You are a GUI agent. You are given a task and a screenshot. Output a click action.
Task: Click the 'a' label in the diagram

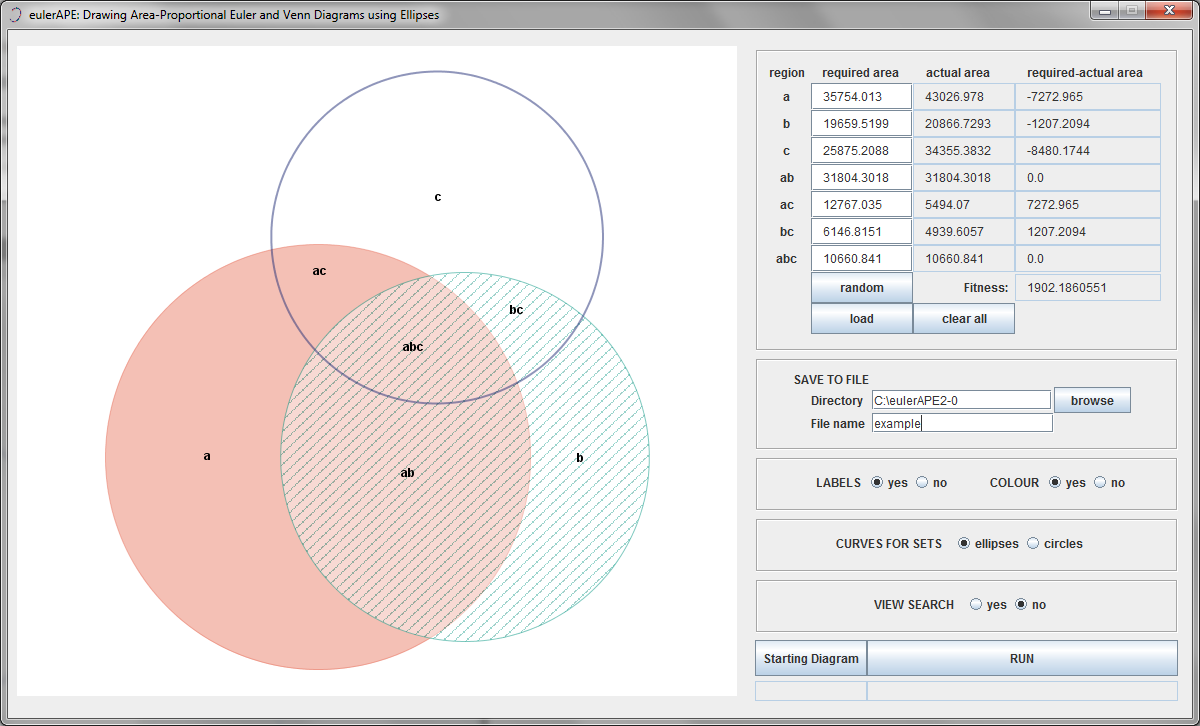click(207, 456)
